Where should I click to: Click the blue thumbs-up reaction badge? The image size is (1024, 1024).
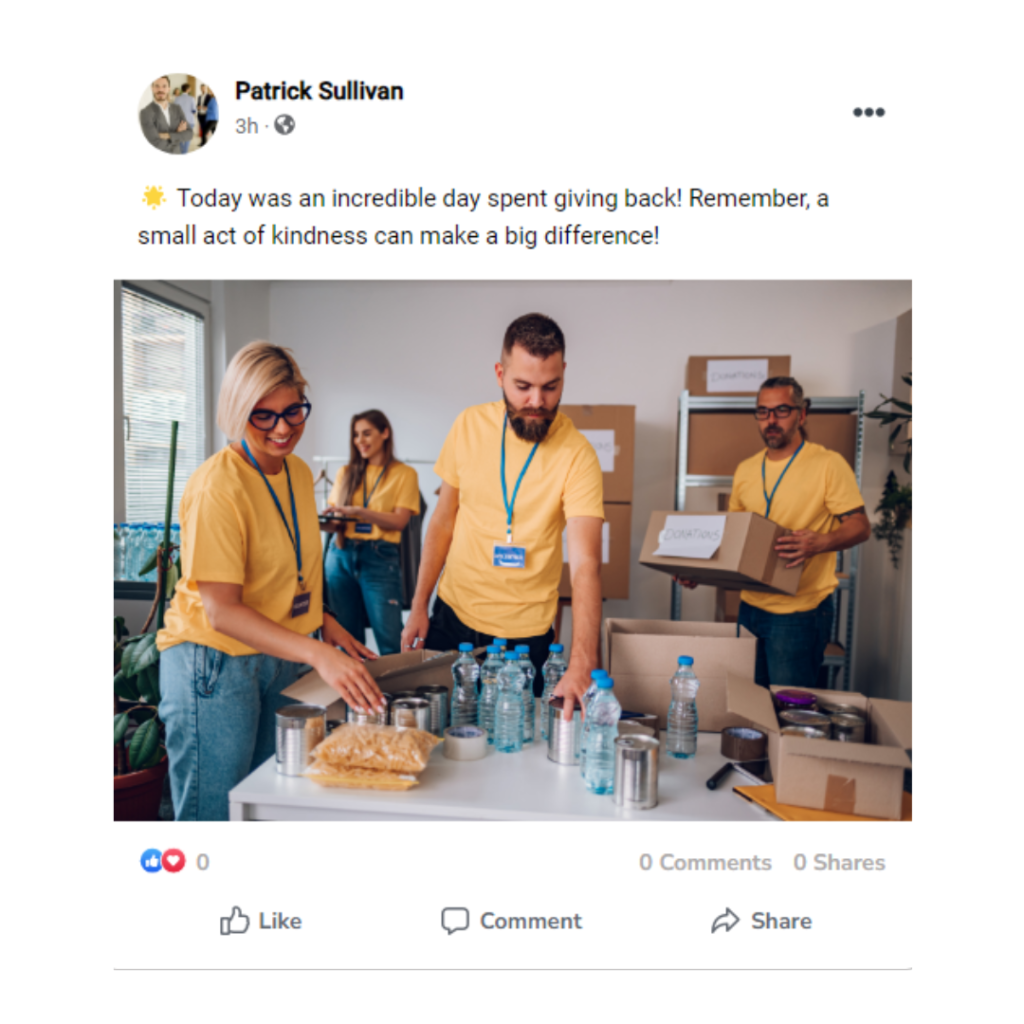(151, 861)
